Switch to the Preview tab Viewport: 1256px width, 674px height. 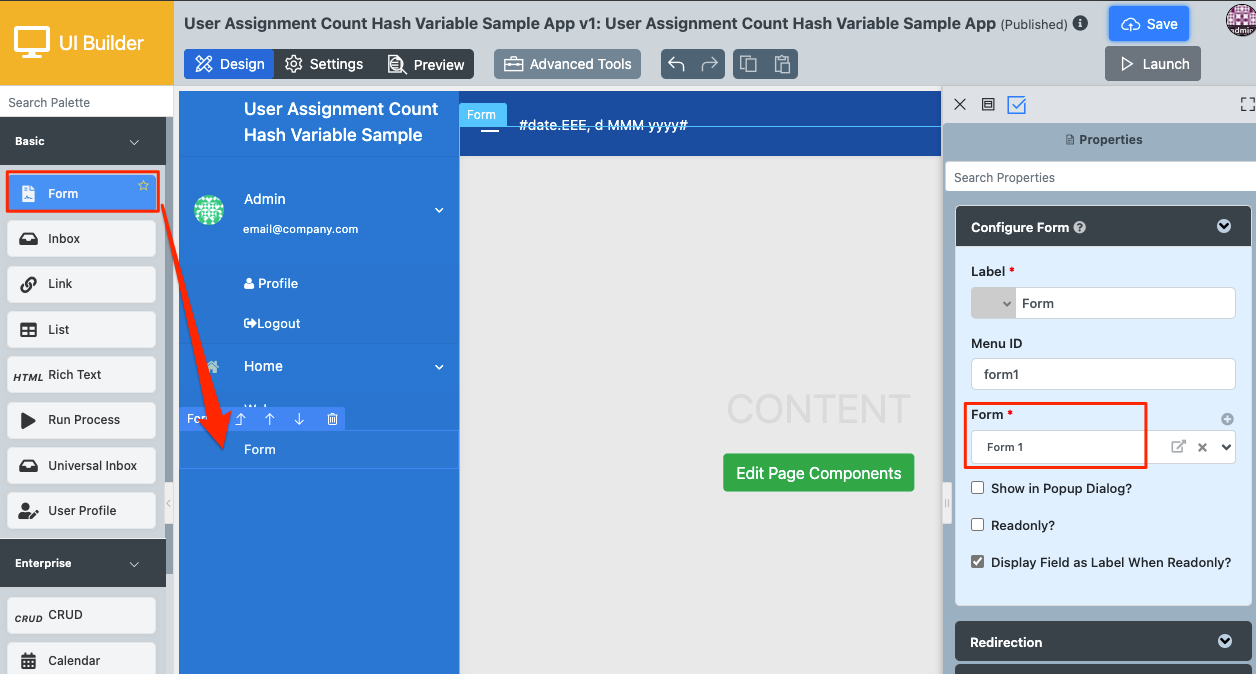(425, 64)
